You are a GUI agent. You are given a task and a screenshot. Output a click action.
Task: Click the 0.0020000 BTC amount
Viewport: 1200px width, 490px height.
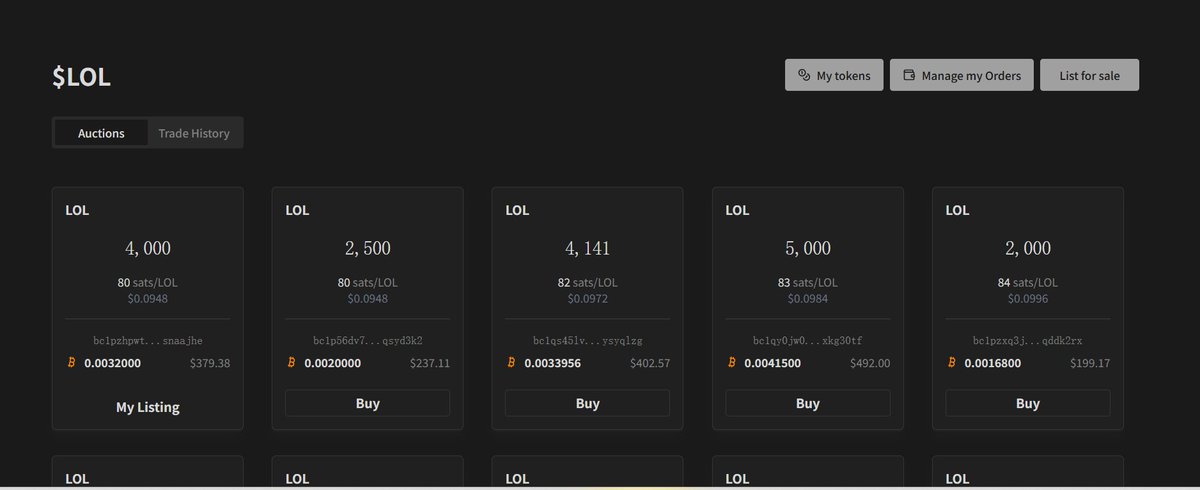[333, 363]
